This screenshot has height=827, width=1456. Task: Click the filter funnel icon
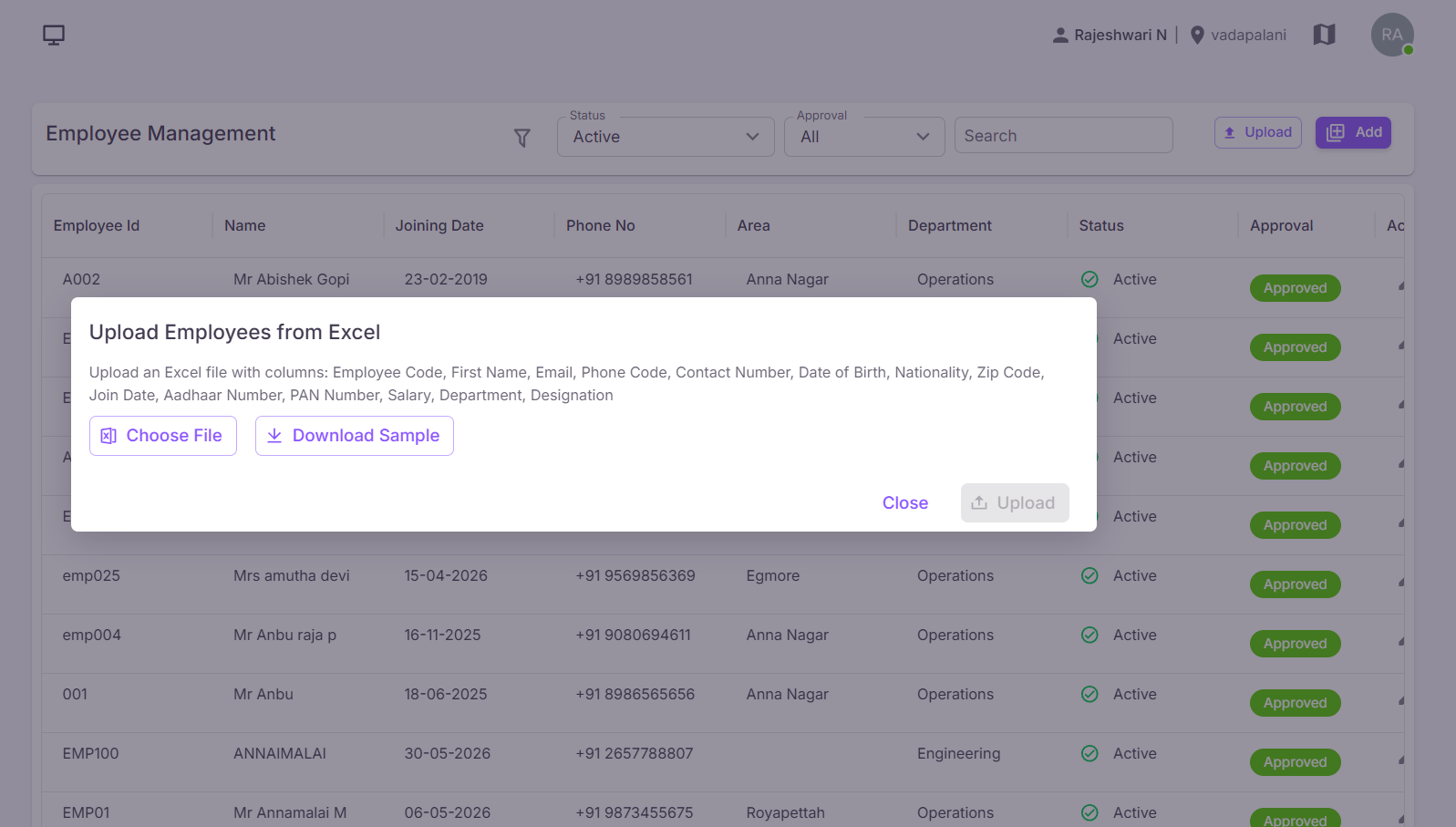(x=522, y=138)
